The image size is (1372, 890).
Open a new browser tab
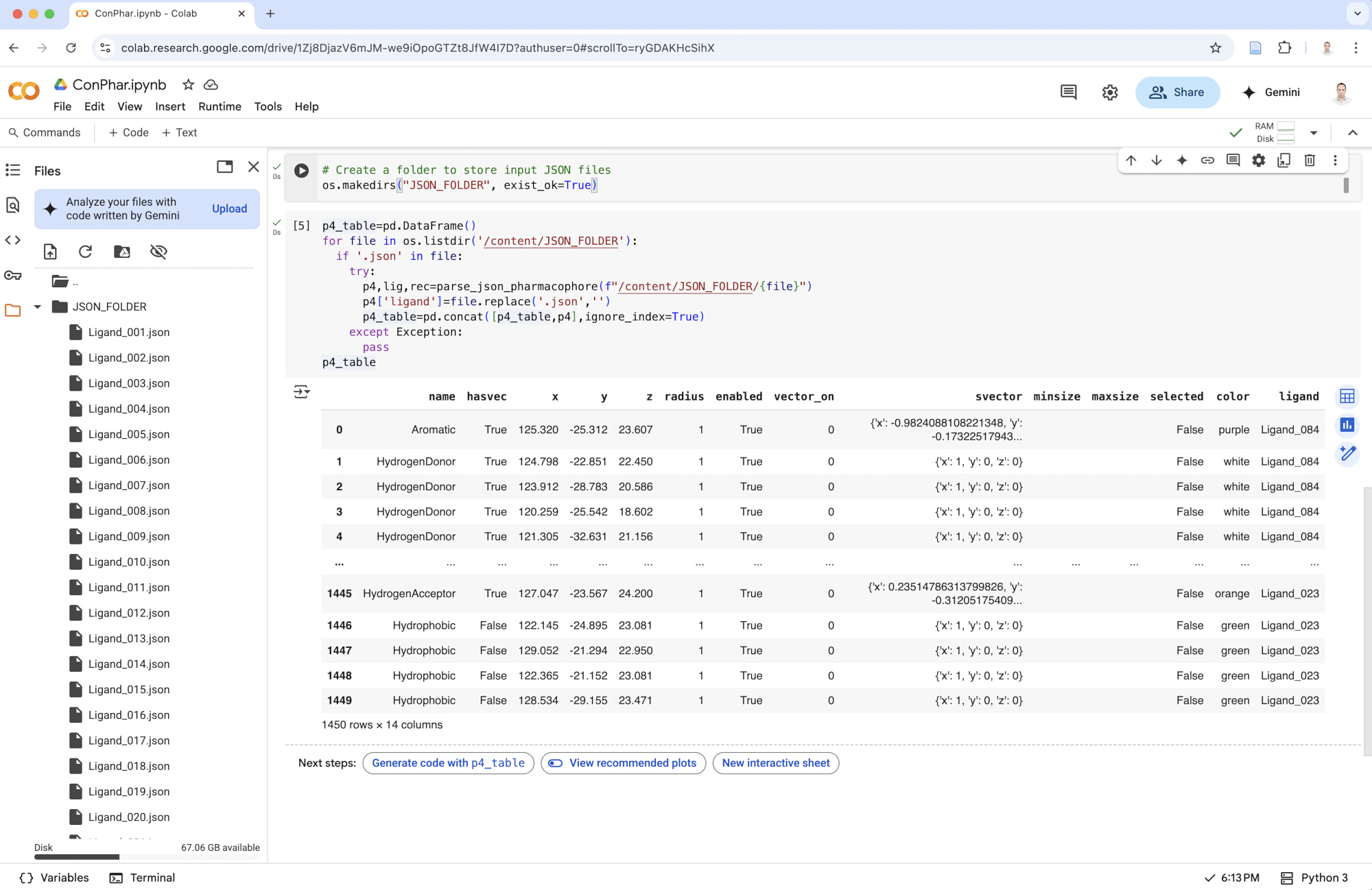[270, 14]
